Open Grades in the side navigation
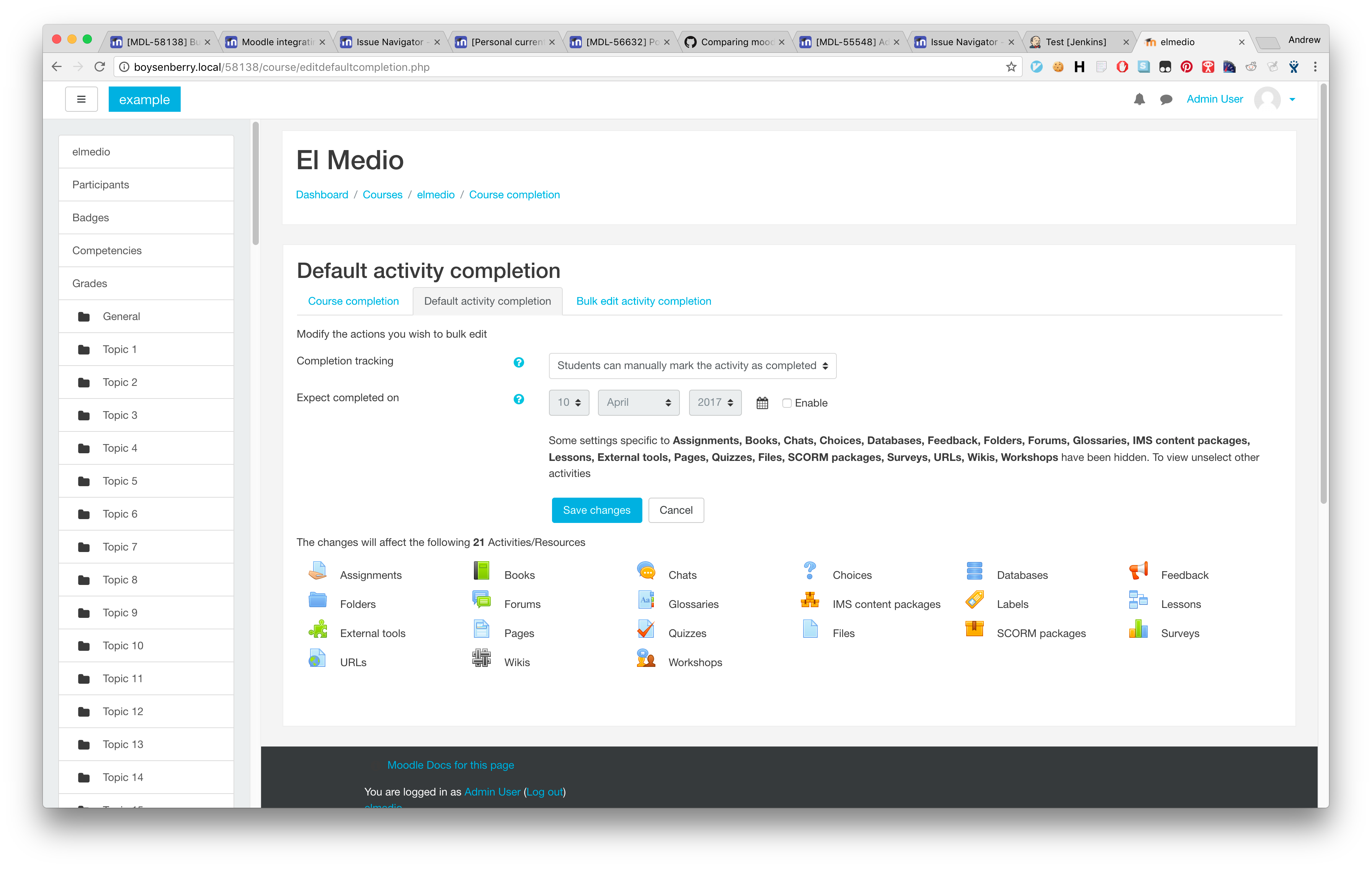 tap(147, 283)
